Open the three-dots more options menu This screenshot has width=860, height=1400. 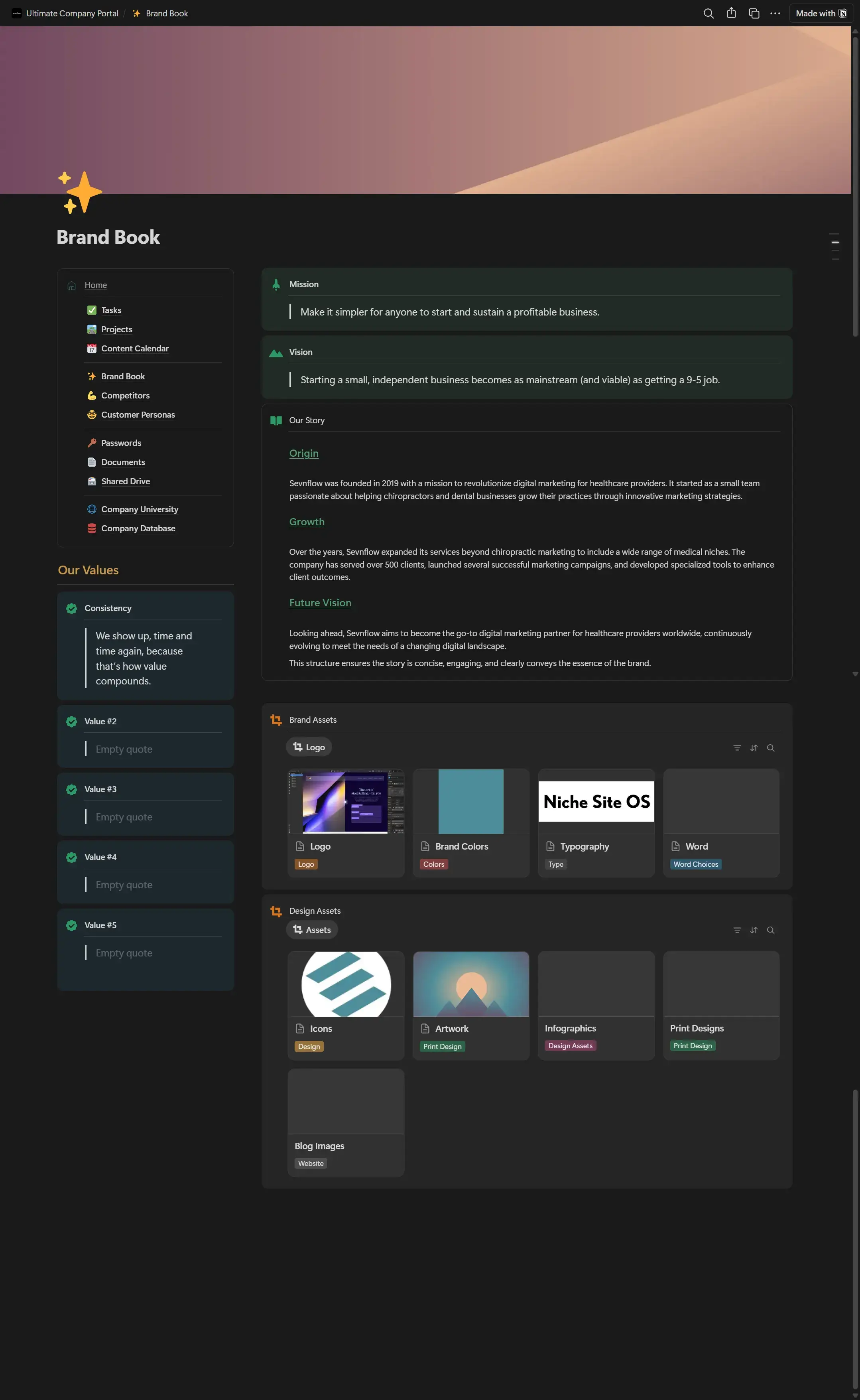click(775, 13)
